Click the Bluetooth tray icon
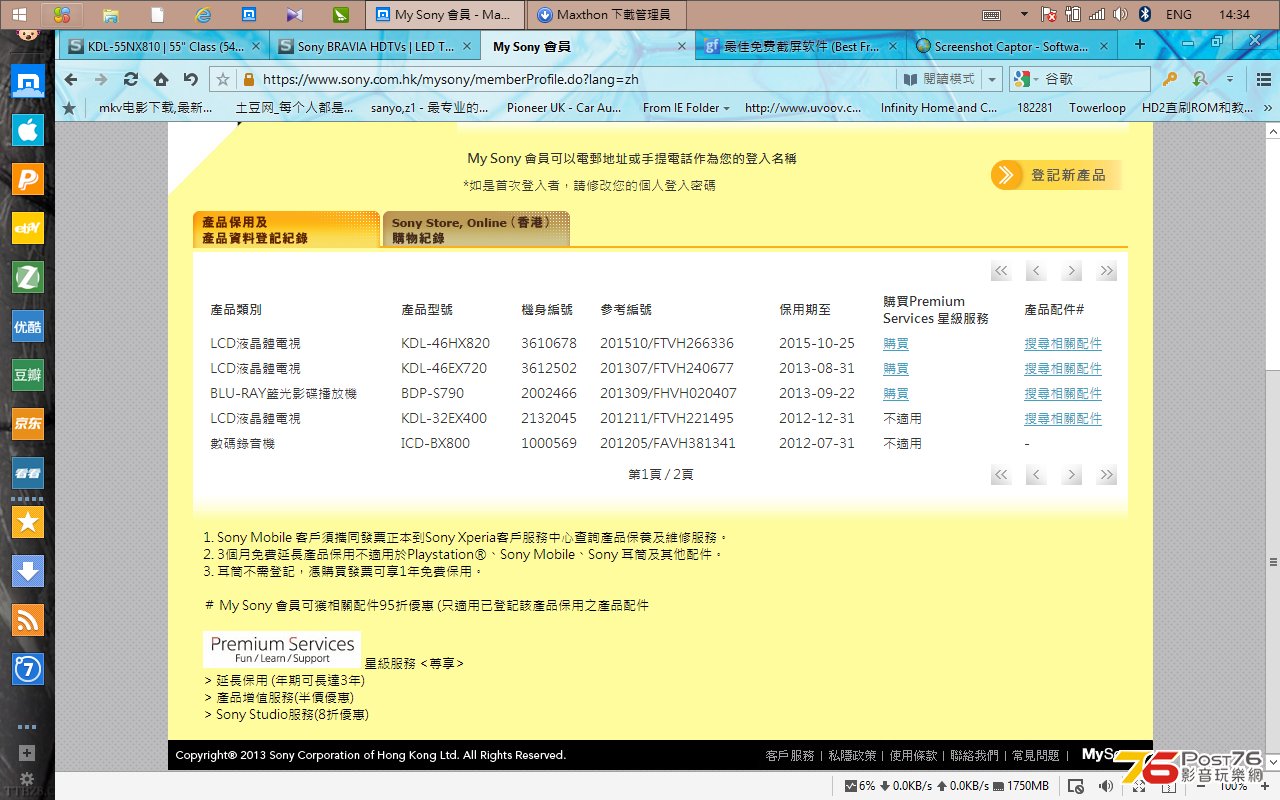 coord(1145,15)
